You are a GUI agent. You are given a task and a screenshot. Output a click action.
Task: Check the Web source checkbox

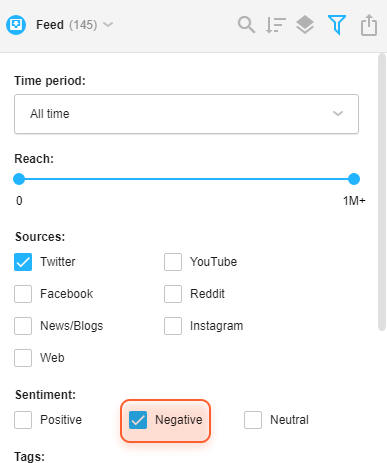pyautogui.click(x=23, y=358)
